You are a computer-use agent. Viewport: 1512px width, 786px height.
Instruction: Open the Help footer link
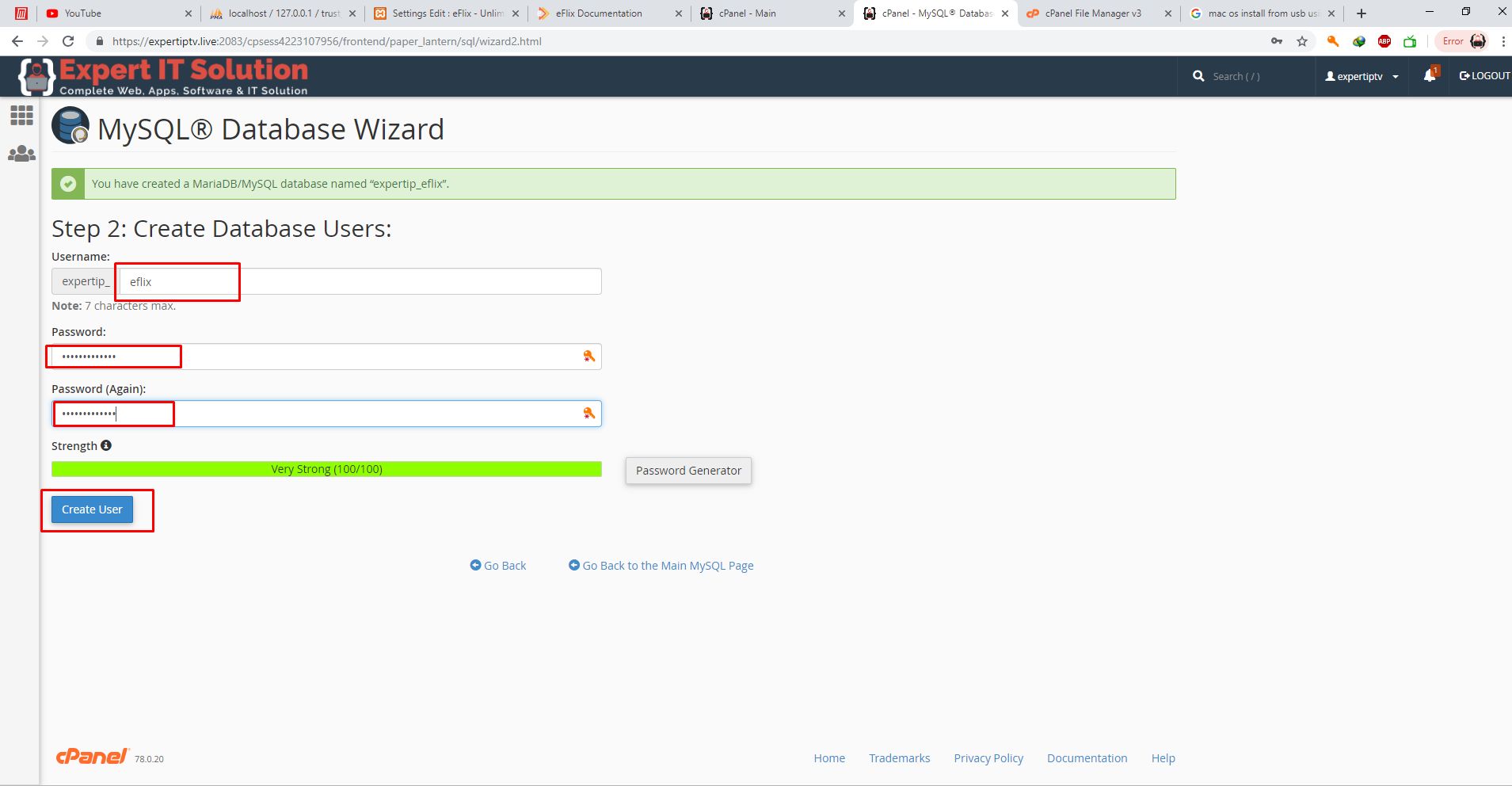click(1164, 758)
